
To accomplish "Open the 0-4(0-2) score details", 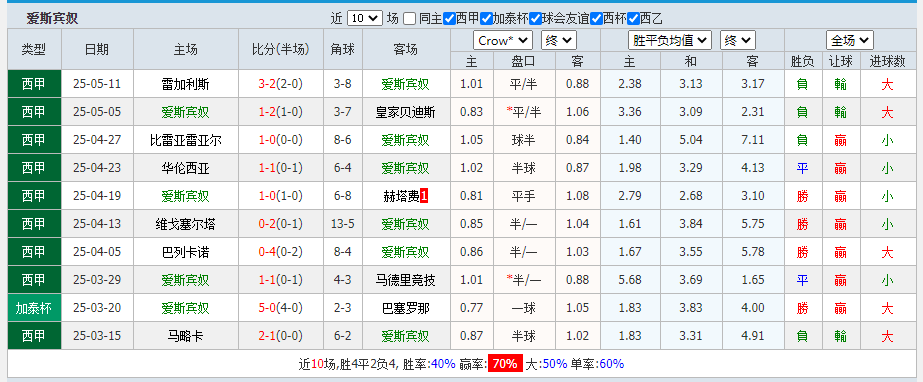I will coord(281,253).
